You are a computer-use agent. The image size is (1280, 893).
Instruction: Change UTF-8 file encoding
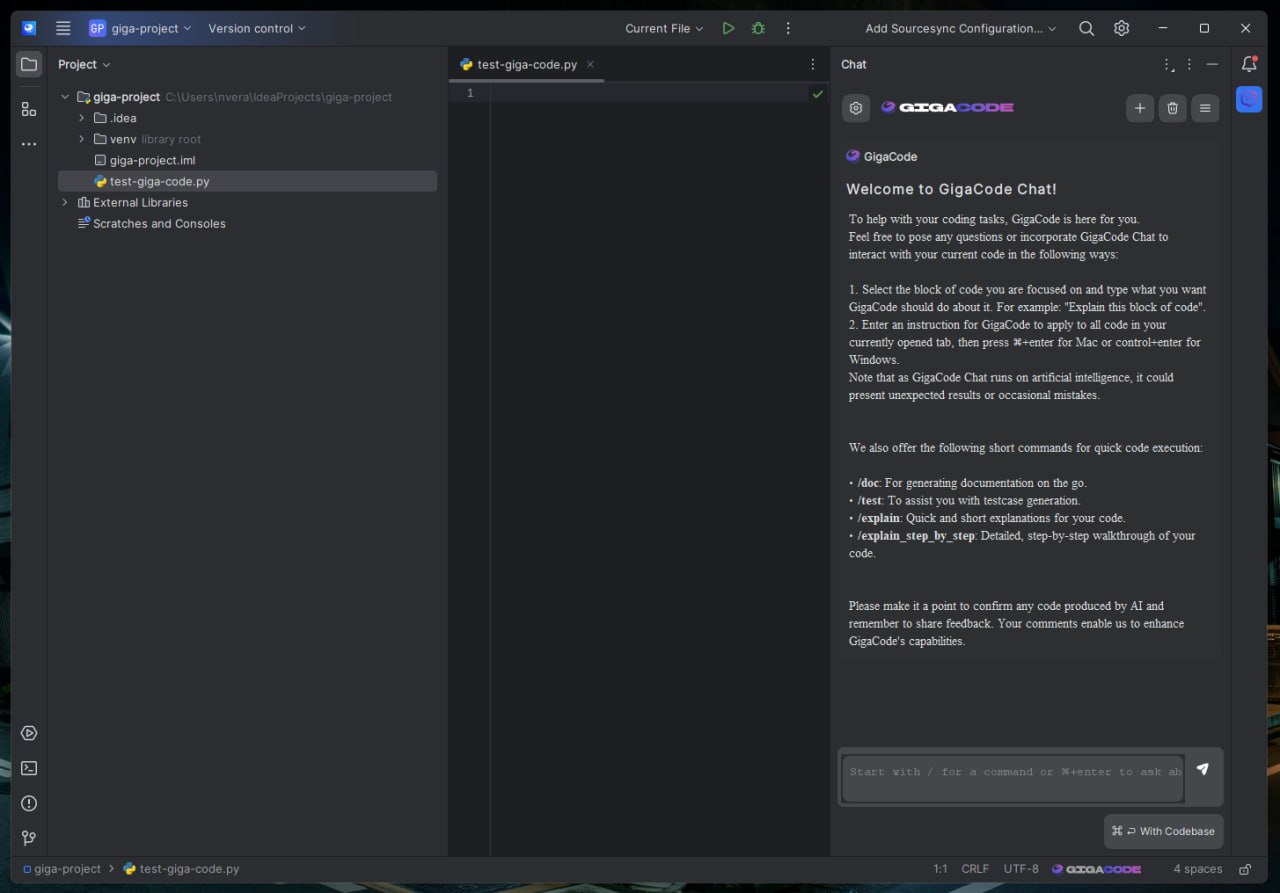point(1021,869)
